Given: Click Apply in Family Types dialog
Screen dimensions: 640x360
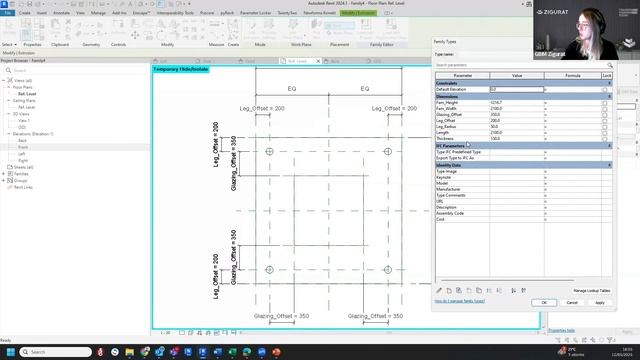Looking at the screenshot, I should (x=600, y=302).
